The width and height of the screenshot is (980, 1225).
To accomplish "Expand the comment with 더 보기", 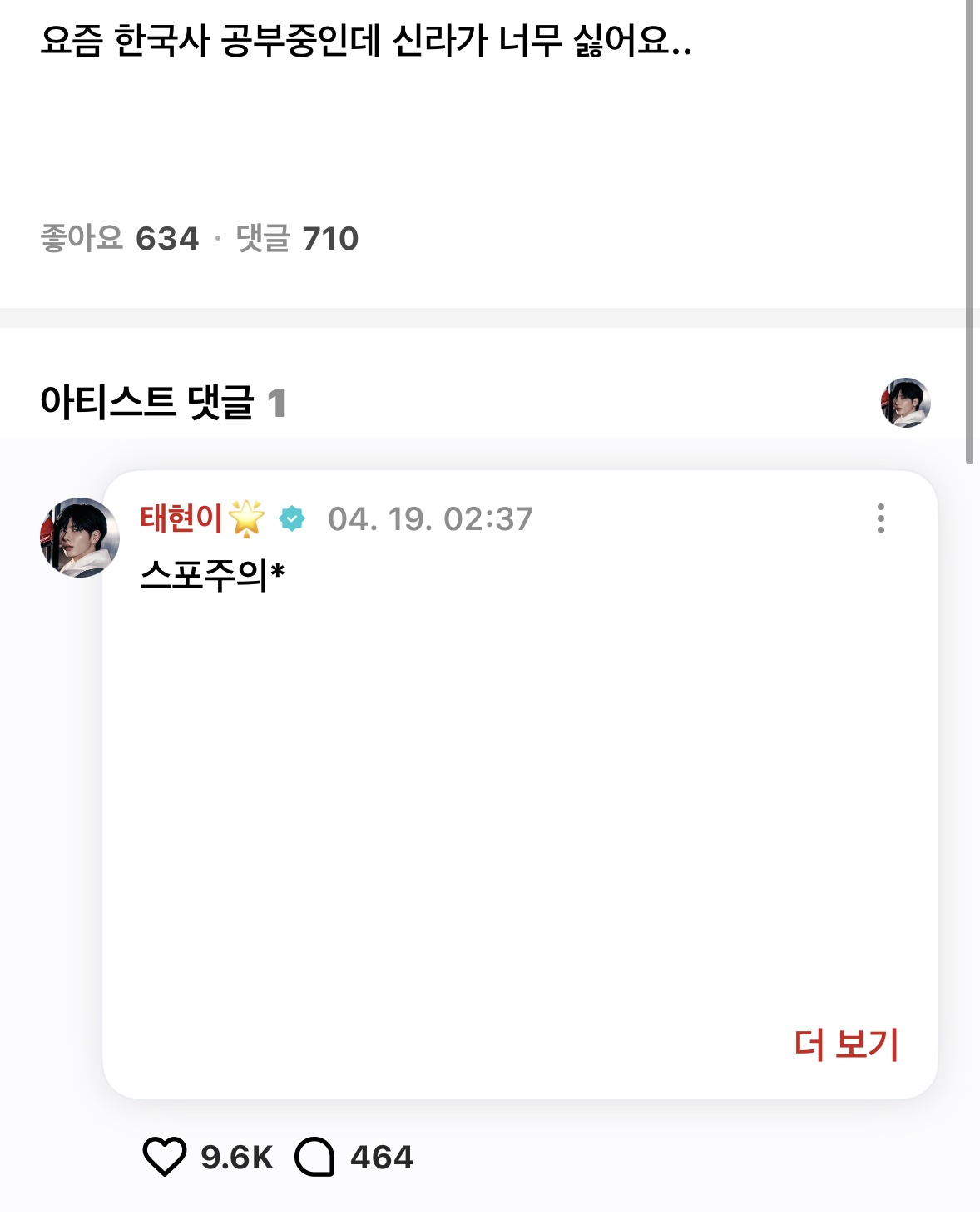I will point(846,1044).
